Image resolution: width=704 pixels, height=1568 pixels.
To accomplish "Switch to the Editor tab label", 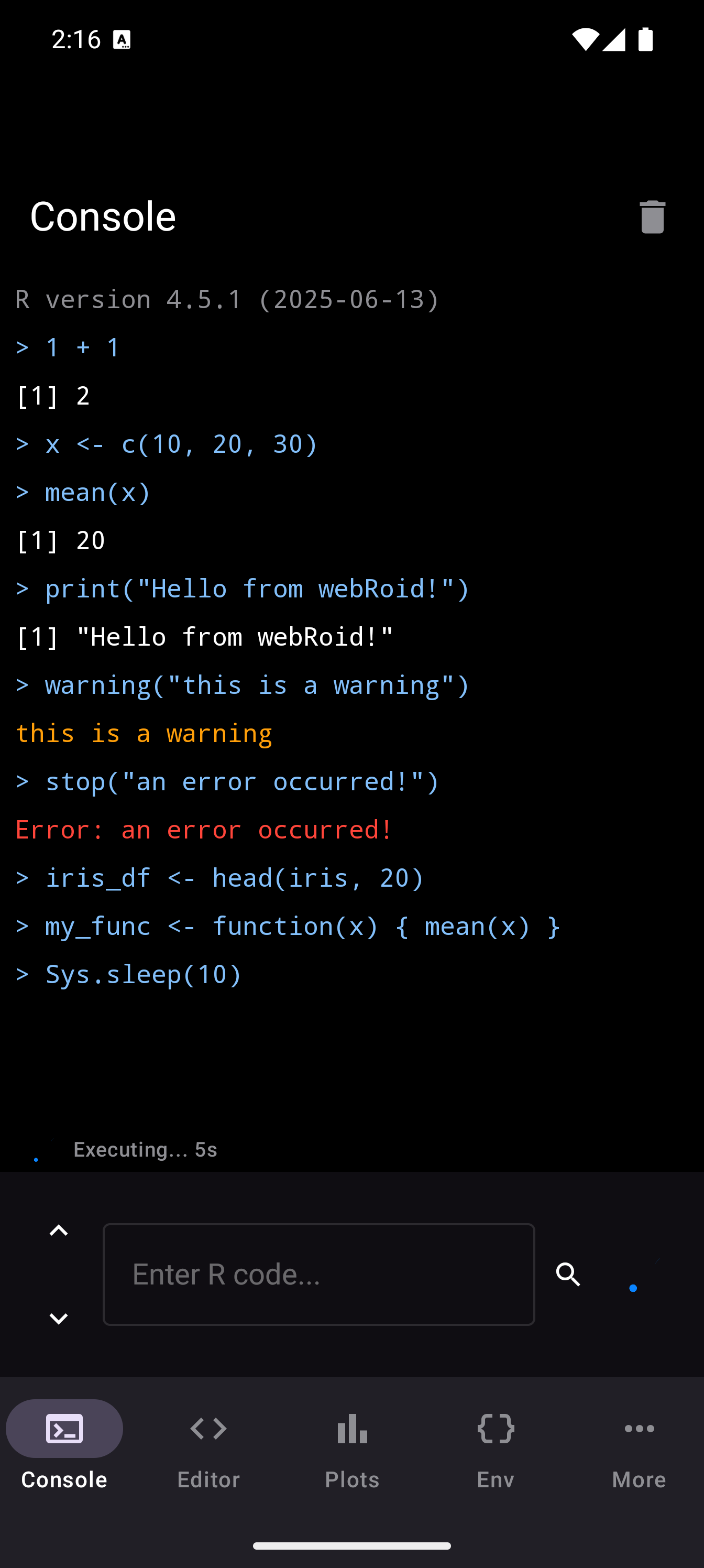I will click(208, 1479).
